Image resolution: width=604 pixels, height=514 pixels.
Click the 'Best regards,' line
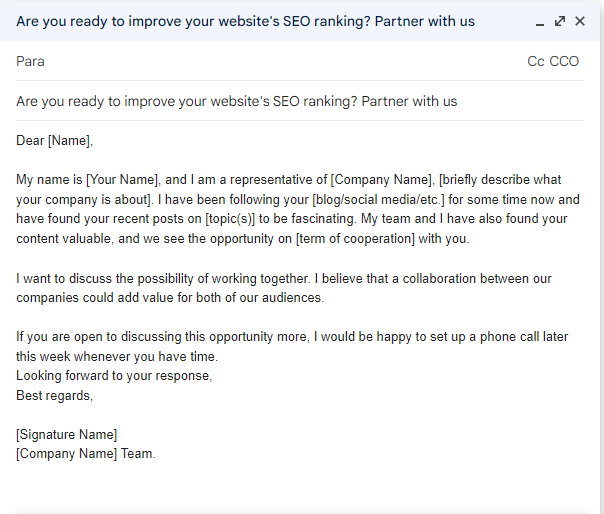click(x=54, y=396)
